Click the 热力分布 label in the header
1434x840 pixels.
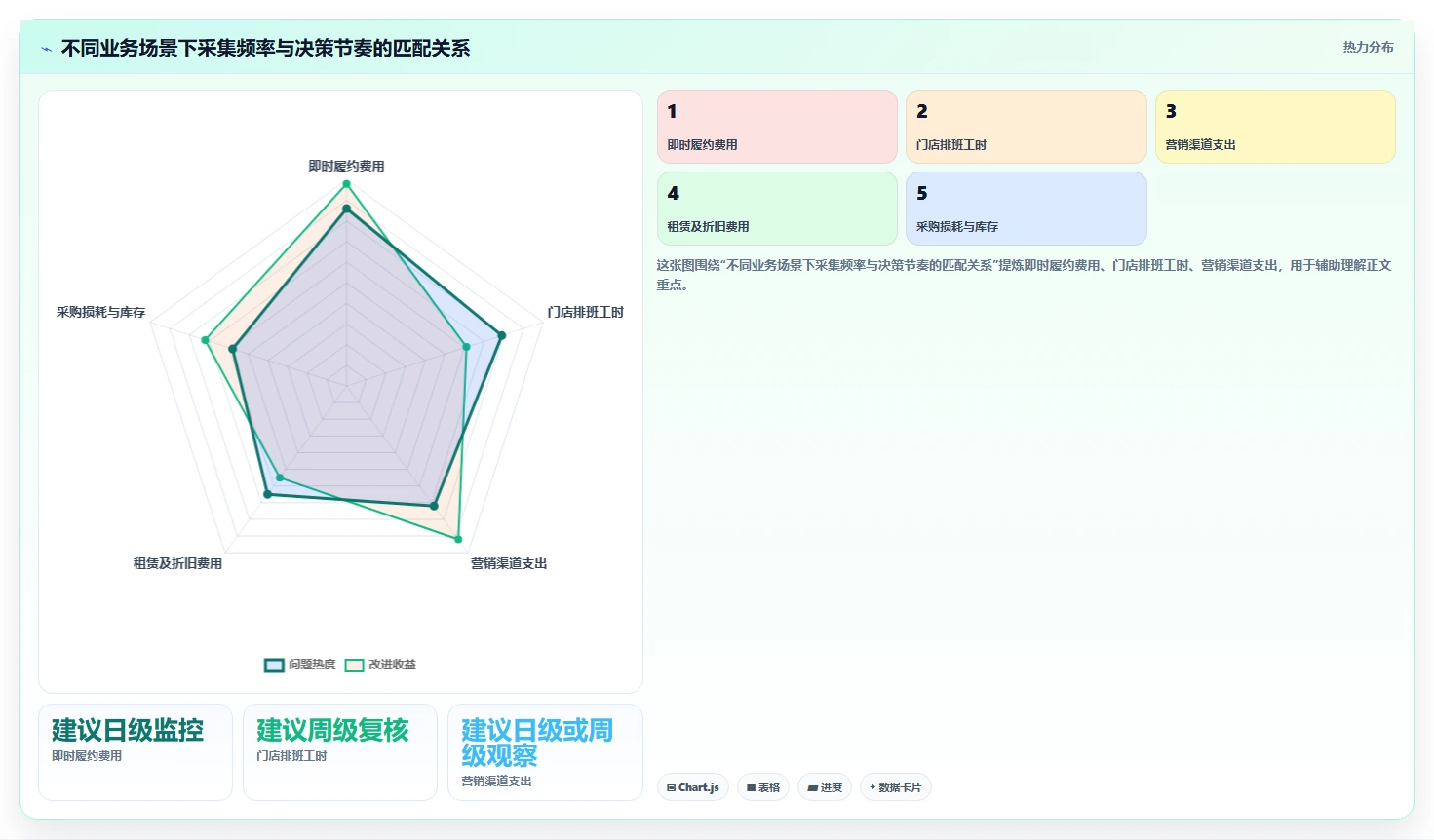pos(1368,47)
